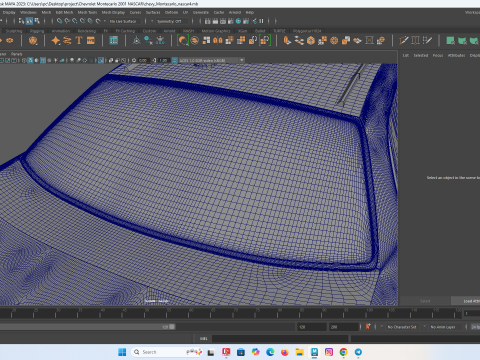Click the orange beveled cube shelf icon
The height and width of the screenshot is (360, 480).
click(x=311, y=41)
